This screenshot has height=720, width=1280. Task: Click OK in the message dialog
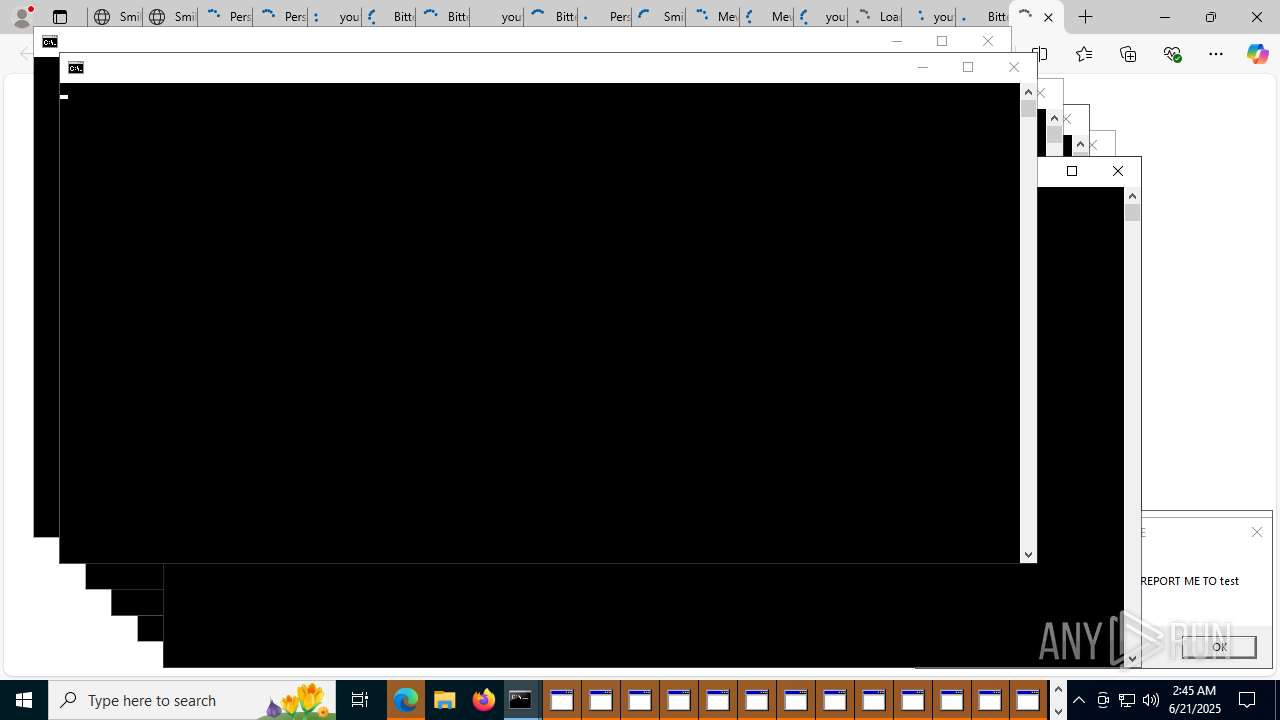point(1219,647)
